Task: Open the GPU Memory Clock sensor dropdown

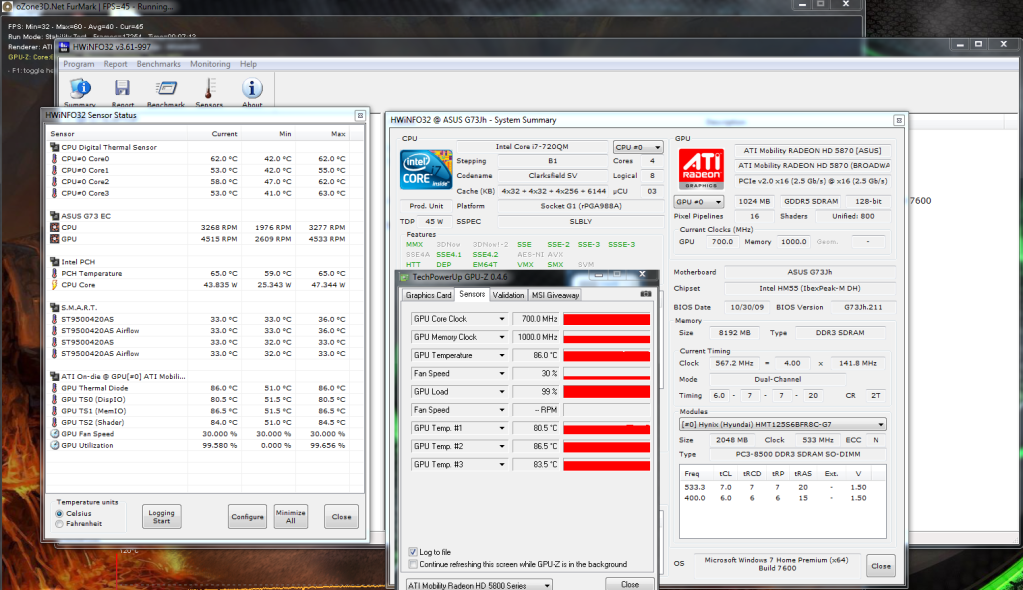Action: pyautogui.click(x=502, y=337)
